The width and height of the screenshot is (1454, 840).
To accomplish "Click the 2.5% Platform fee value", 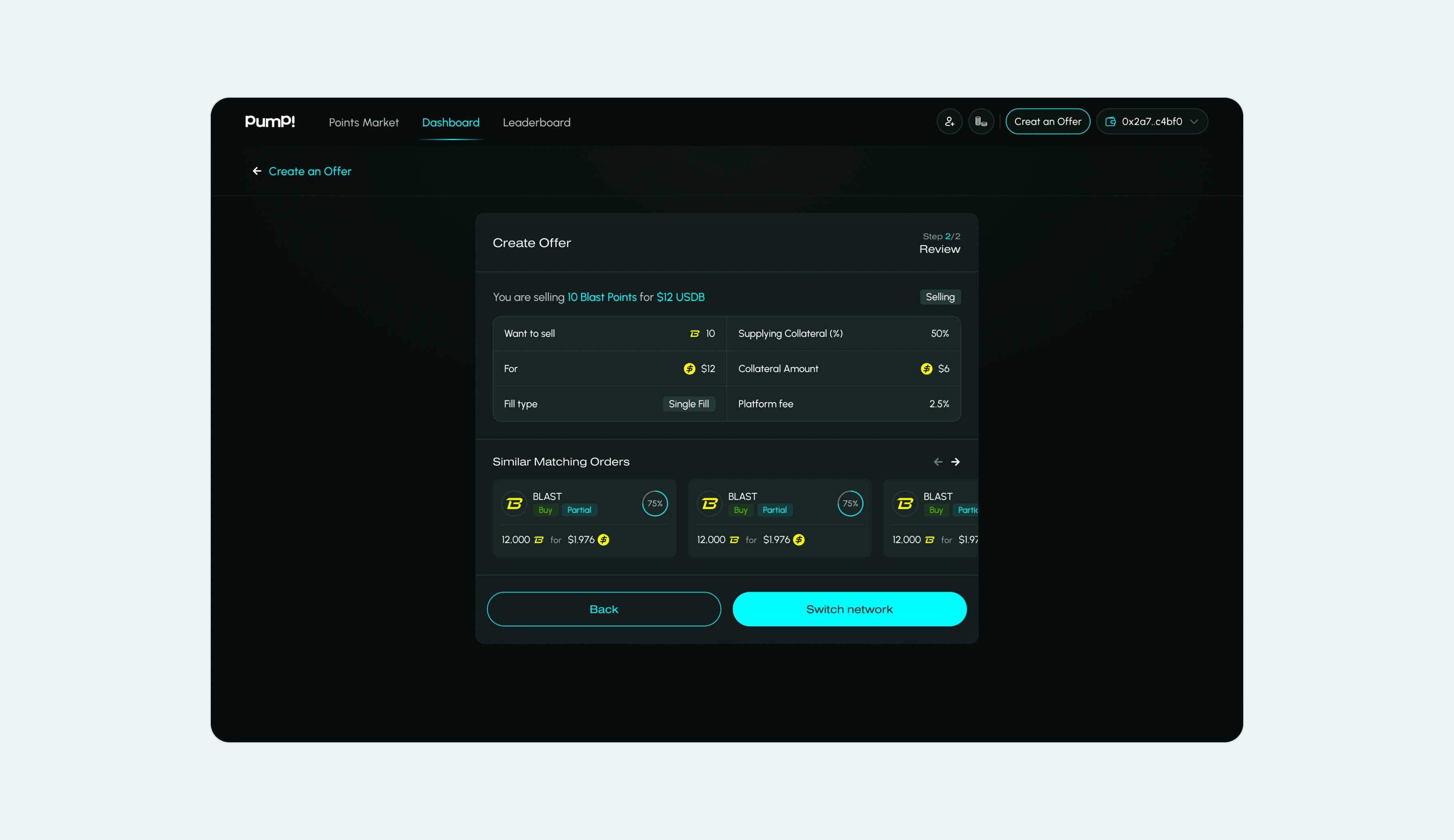I will click(x=939, y=404).
